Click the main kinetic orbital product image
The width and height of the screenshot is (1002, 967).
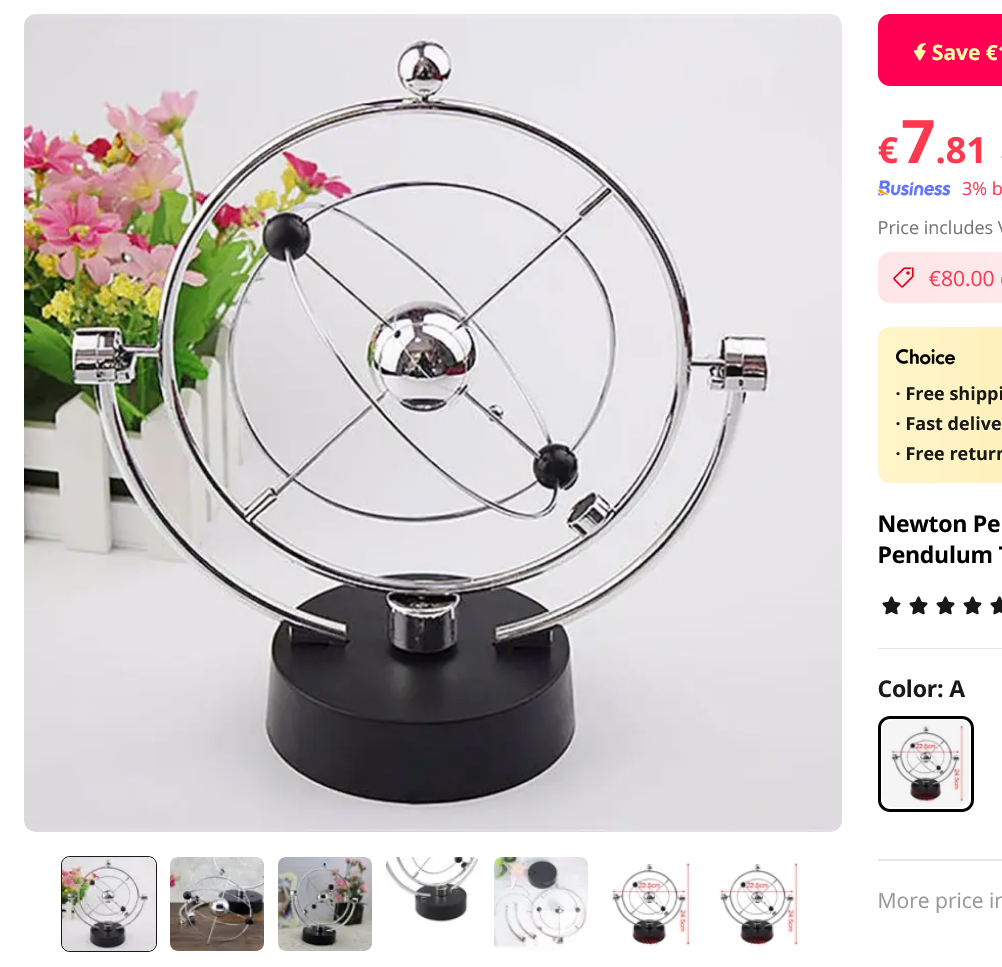(433, 422)
